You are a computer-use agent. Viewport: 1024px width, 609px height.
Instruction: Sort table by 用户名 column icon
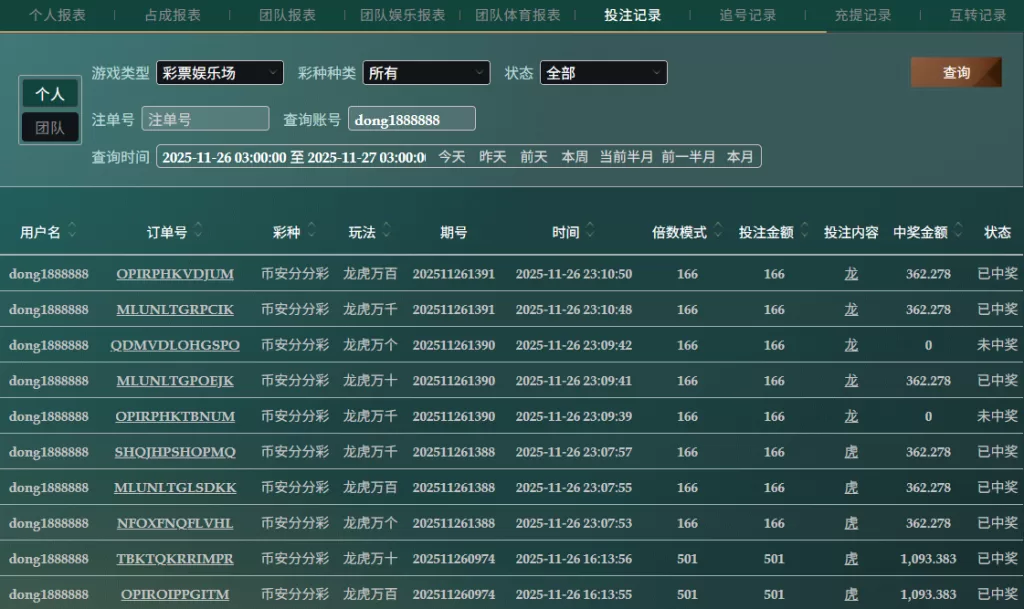(72, 231)
